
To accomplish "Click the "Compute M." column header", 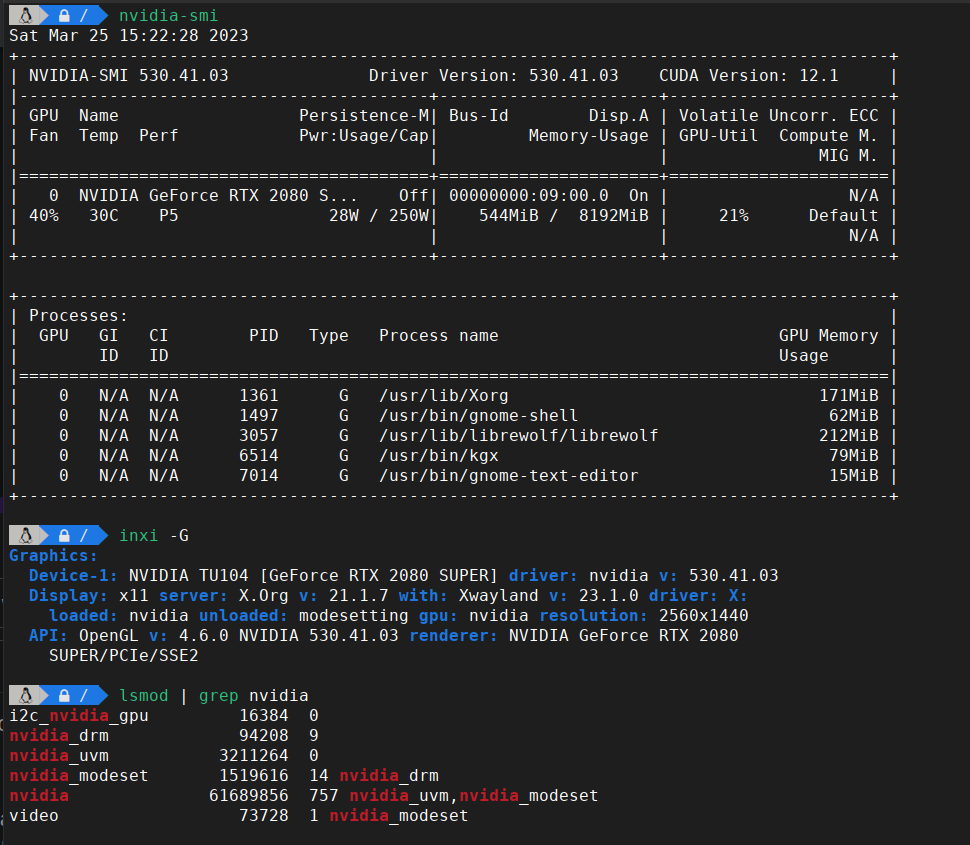I will 828,135.
